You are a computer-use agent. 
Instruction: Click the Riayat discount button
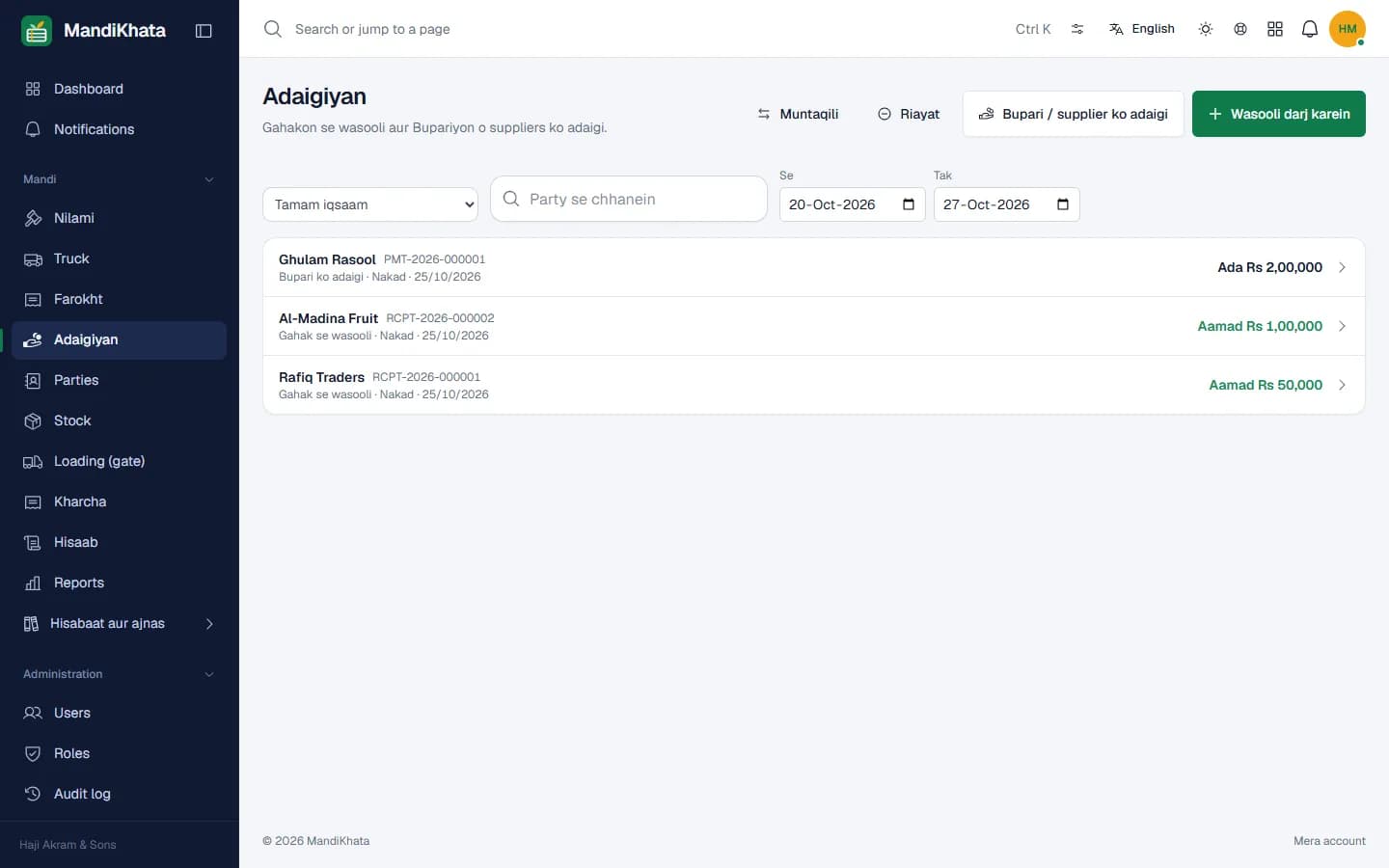click(909, 114)
